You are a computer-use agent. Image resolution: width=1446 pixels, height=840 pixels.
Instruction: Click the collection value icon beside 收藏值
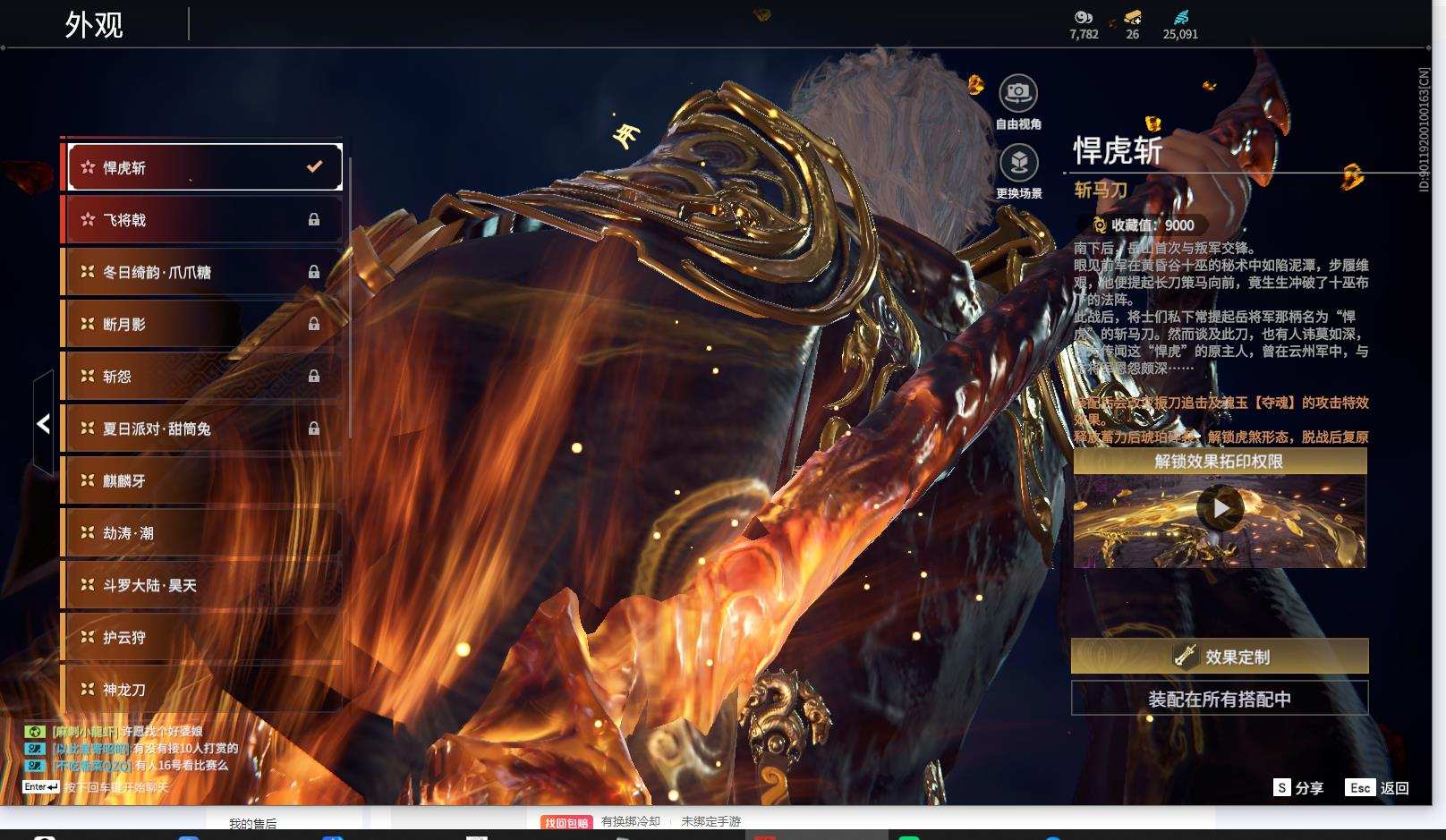(x=1100, y=225)
